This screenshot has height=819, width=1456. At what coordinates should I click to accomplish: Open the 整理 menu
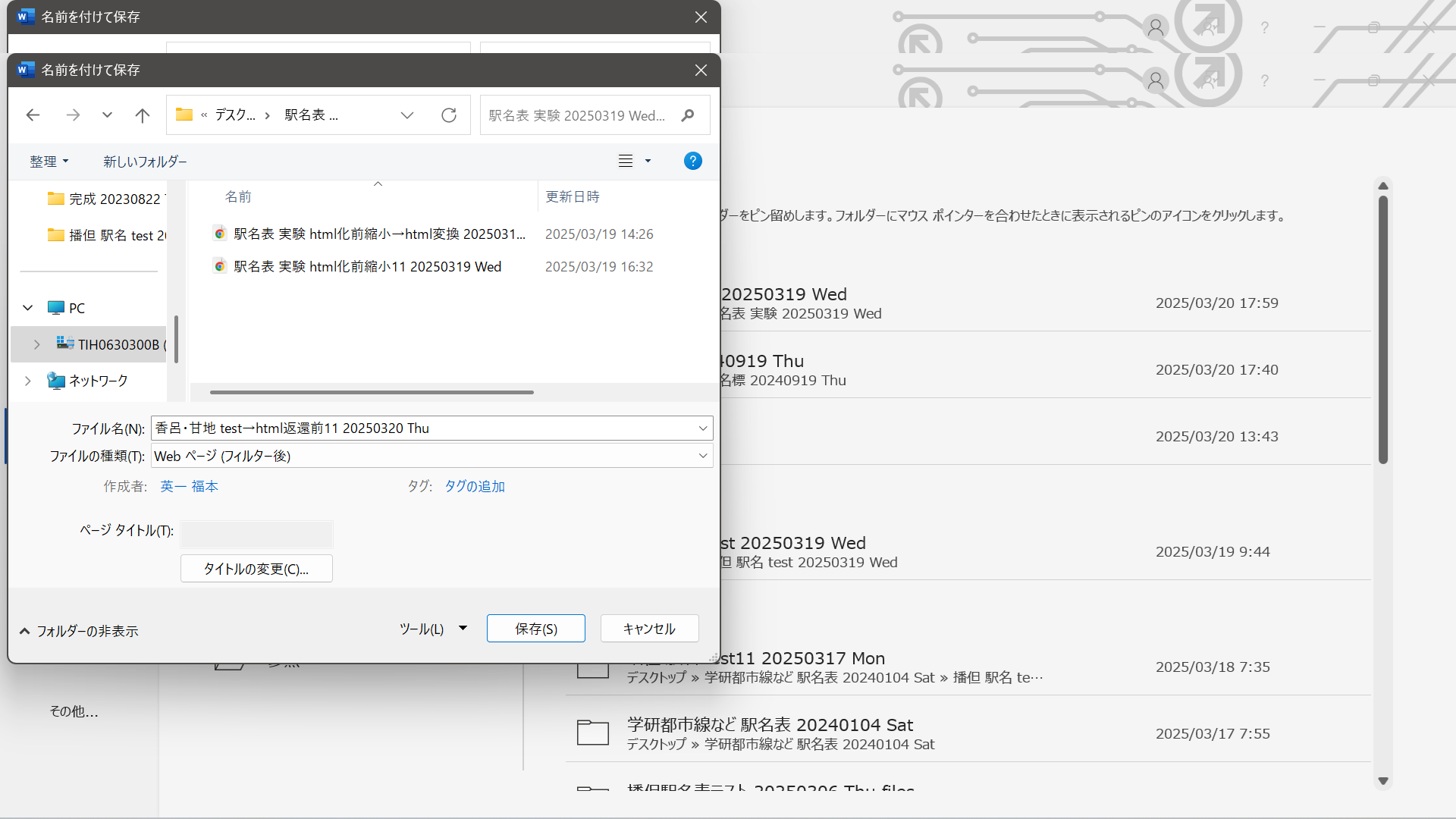coord(49,162)
